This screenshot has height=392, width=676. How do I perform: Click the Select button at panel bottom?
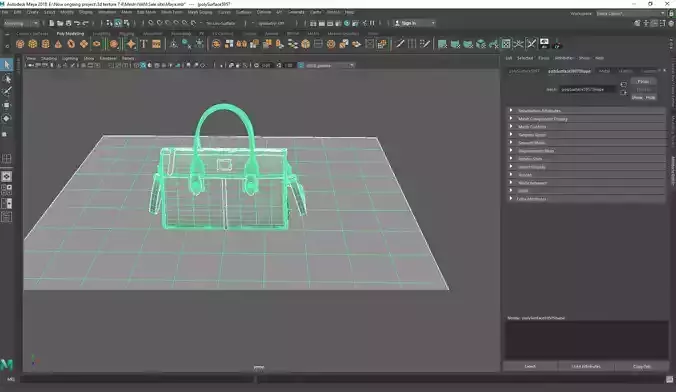click(530, 367)
